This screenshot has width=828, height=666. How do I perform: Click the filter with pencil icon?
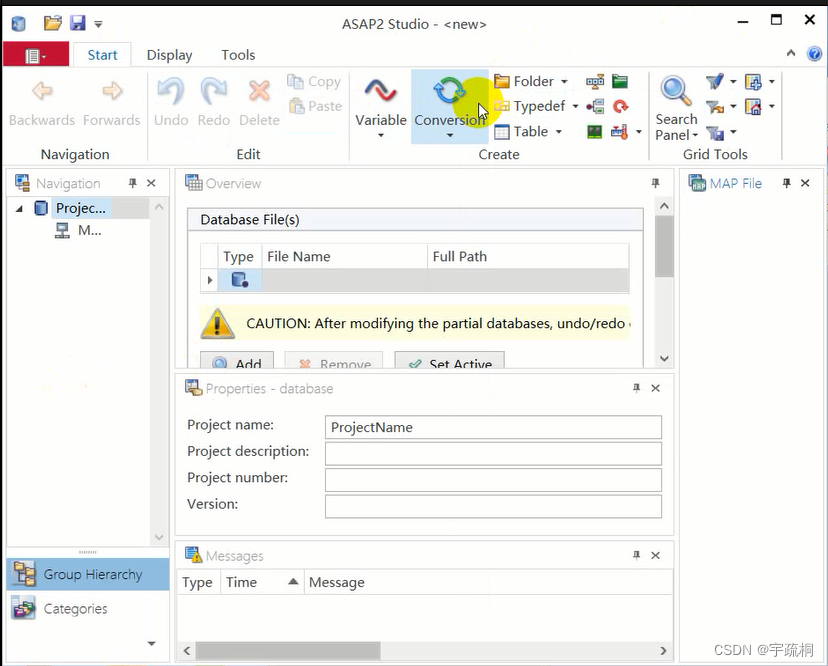point(714,81)
